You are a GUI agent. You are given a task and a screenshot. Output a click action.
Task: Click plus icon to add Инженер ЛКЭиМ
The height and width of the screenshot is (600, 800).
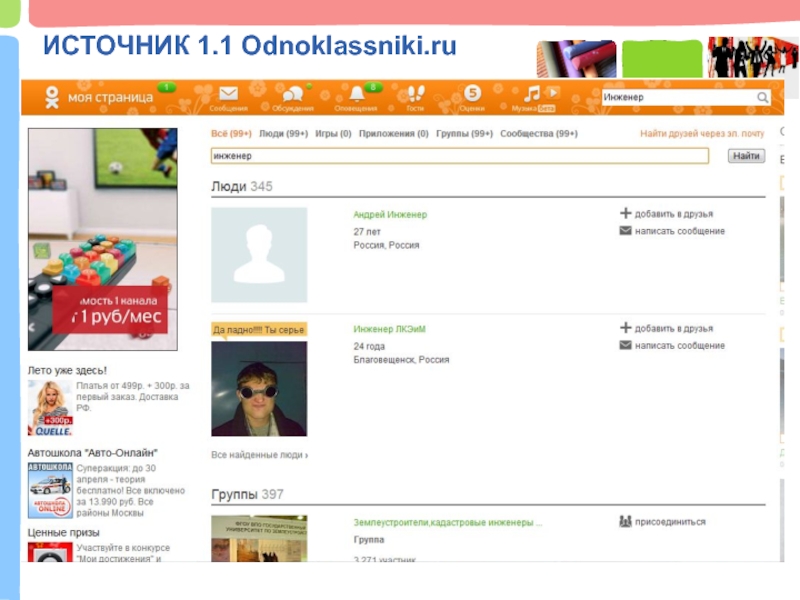(x=626, y=328)
